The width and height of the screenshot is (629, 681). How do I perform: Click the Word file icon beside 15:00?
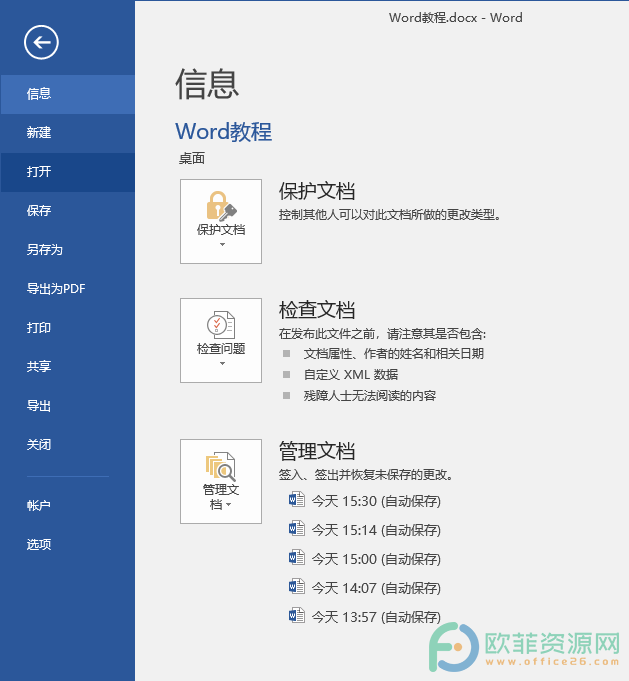(297, 558)
